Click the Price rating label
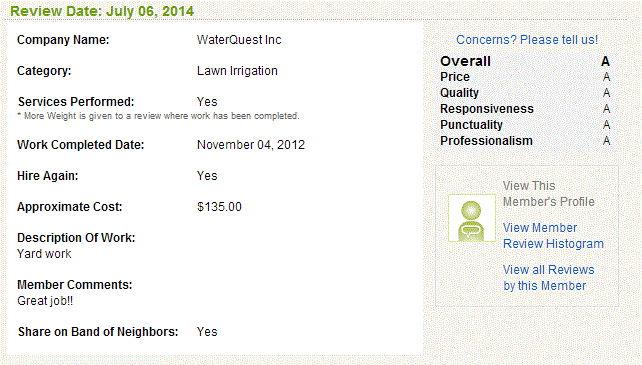The width and height of the screenshot is (642, 365). (455, 77)
